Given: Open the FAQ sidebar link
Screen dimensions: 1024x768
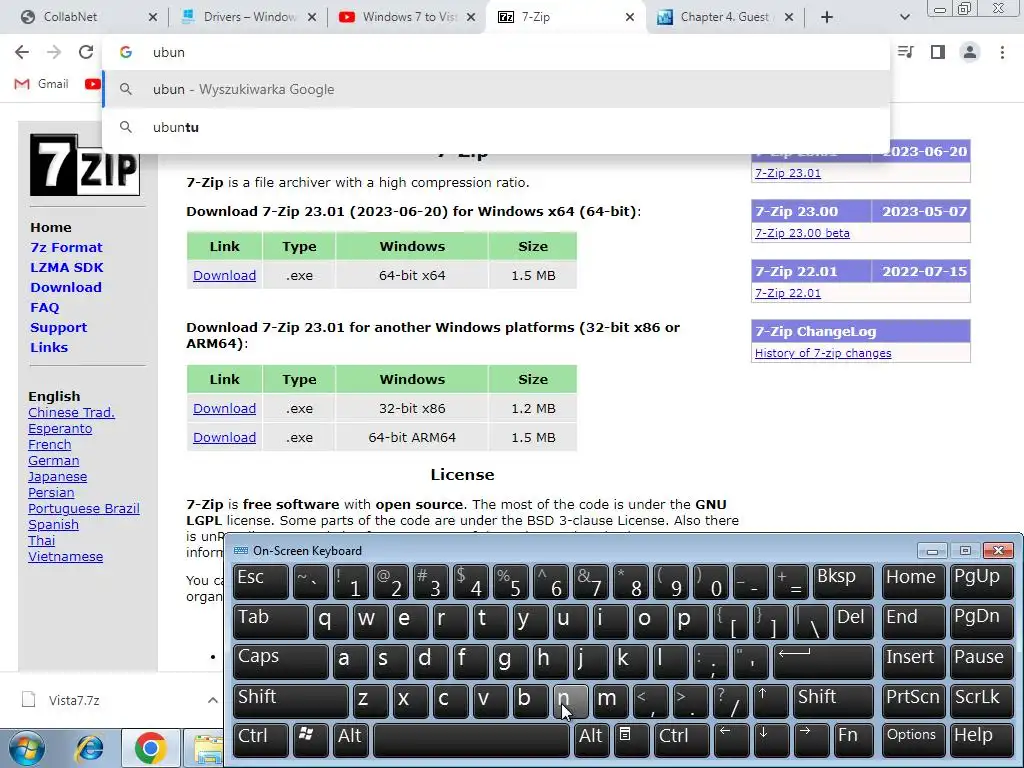Looking at the screenshot, I should [44, 308].
